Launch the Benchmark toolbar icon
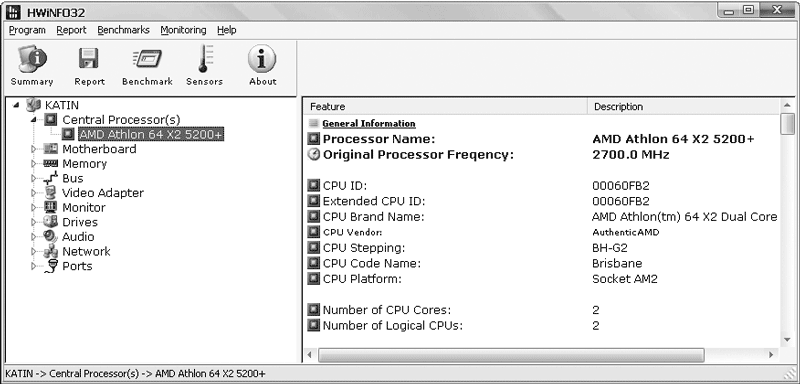 coord(147,59)
